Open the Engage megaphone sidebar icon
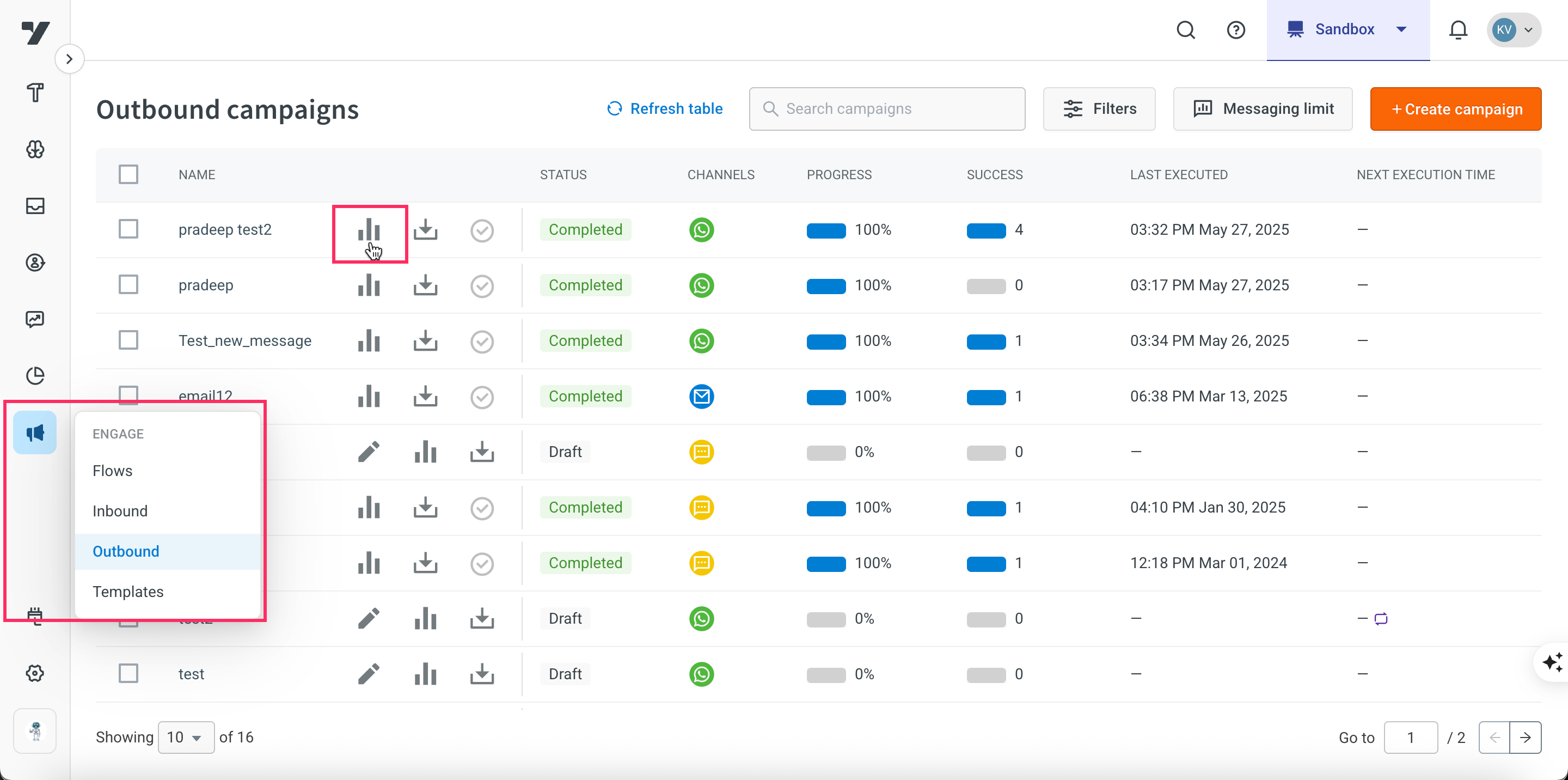The height and width of the screenshot is (780, 1568). [35, 432]
